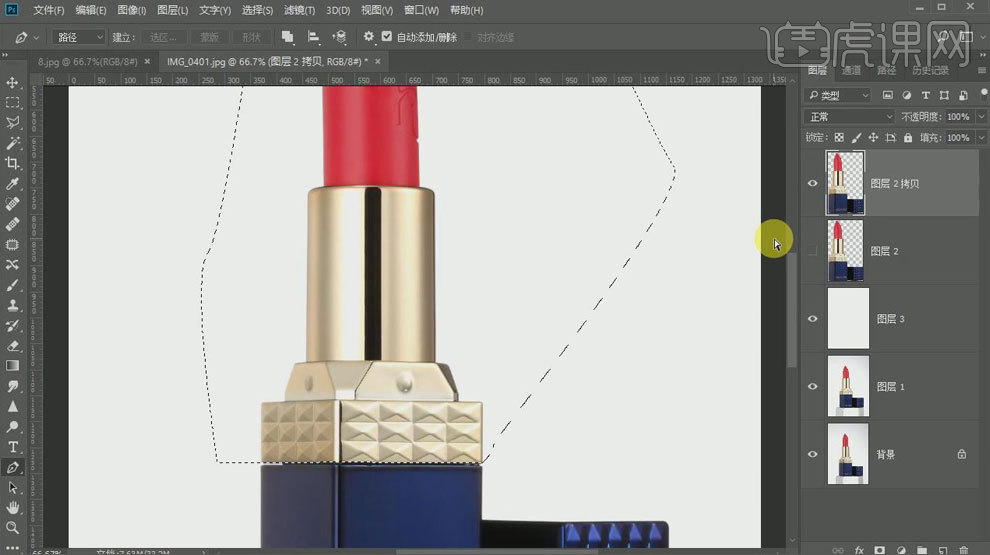This screenshot has height=555, width=990.
Task: Add a layer mask
Action: click(x=880, y=550)
